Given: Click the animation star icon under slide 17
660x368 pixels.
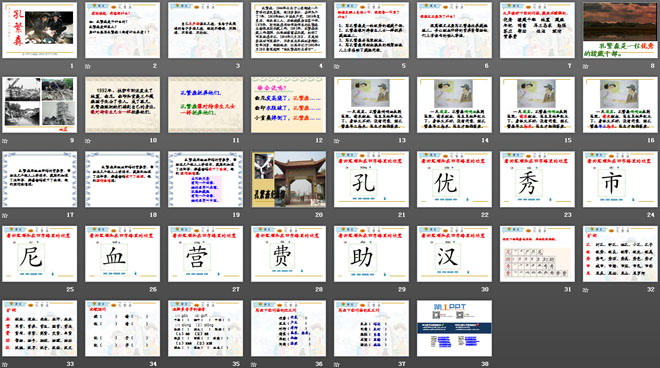Looking at the screenshot, I should click(x=5, y=215).
